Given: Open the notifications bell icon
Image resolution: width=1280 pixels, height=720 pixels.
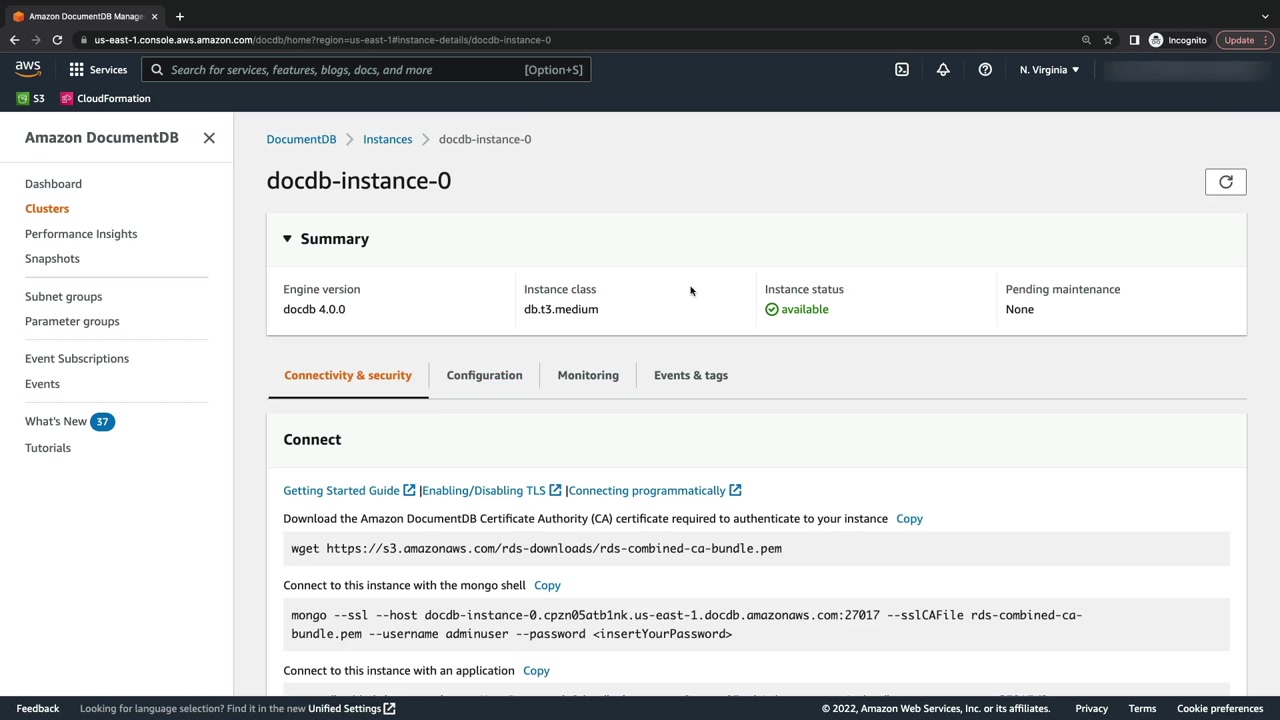Looking at the screenshot, I should [943, 70].
